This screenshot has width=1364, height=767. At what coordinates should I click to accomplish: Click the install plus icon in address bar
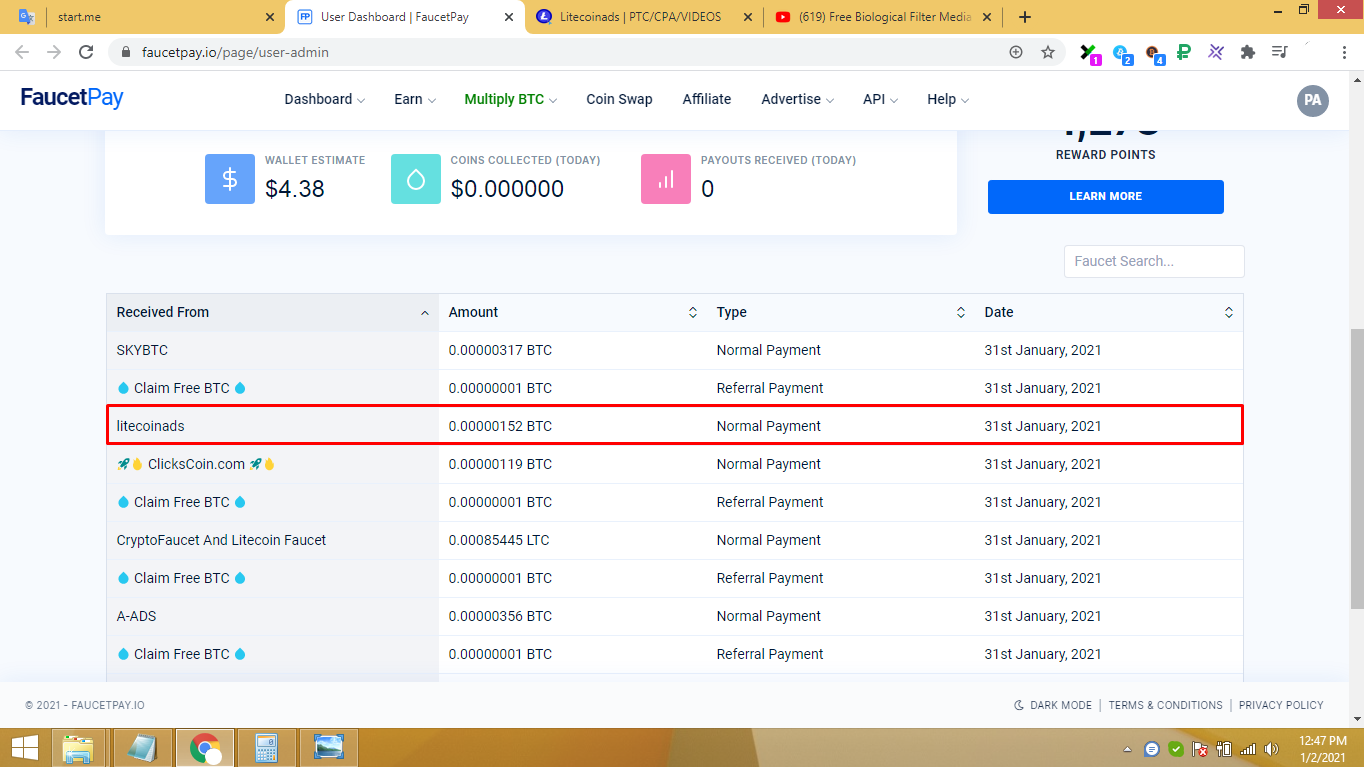1016,52
